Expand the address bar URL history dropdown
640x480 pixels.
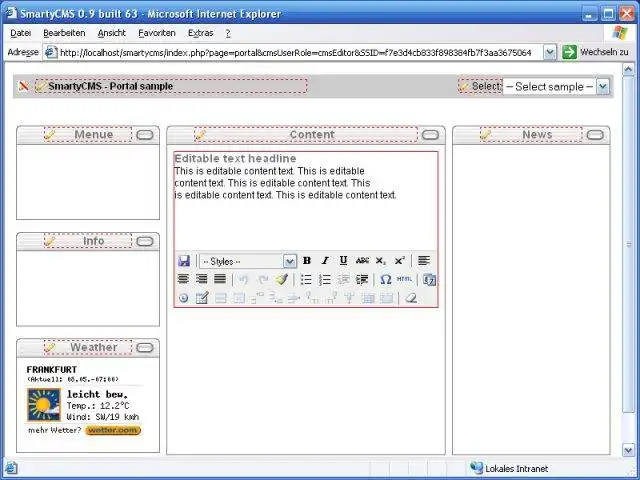[x=550, y=52]
